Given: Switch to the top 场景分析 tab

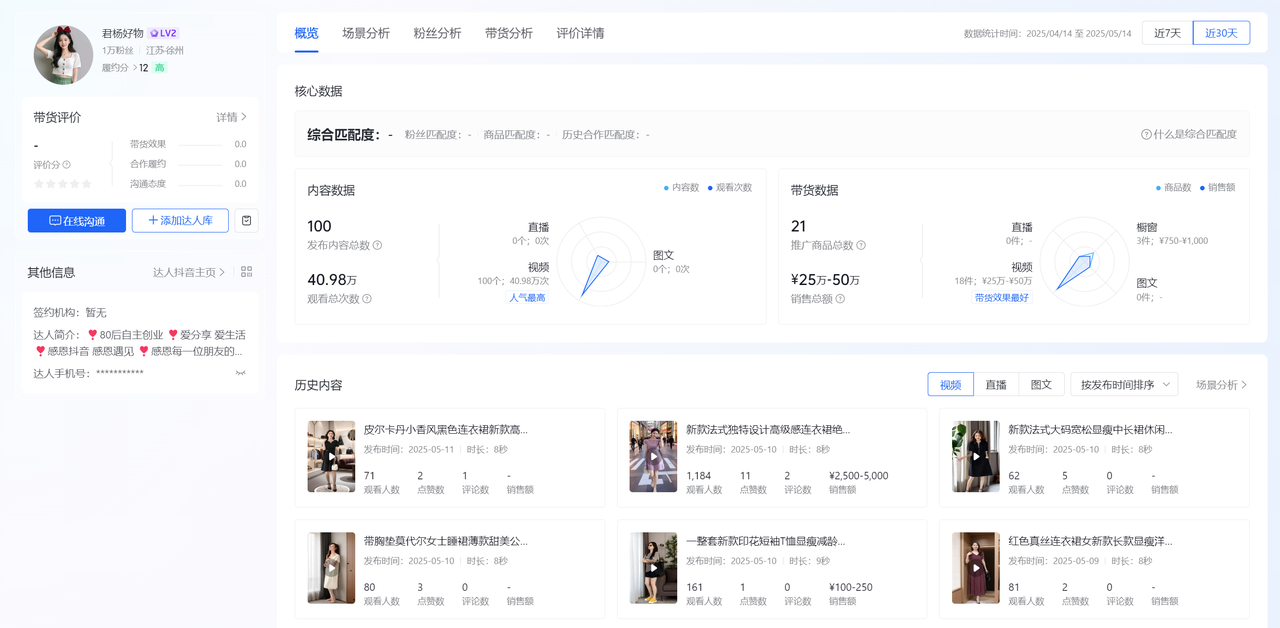Looking at the screenshot, I should 366,33.
